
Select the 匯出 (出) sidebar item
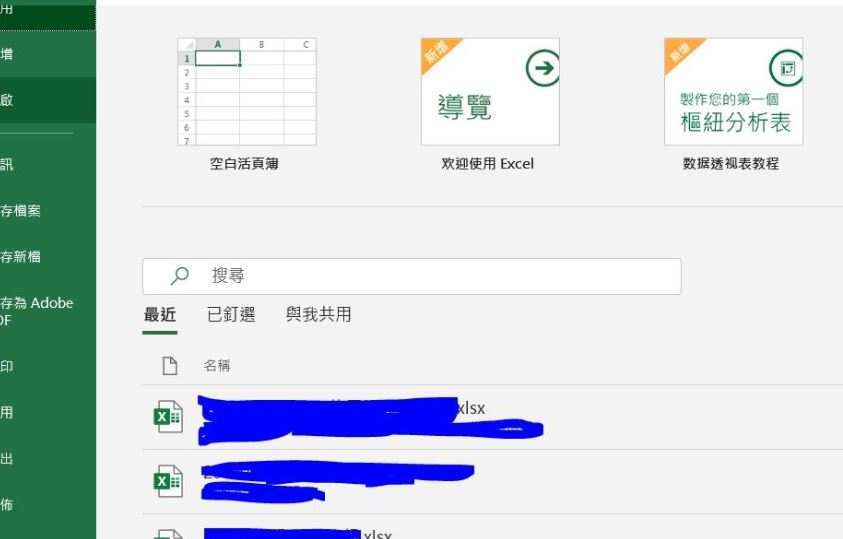(x=47, y=459)
